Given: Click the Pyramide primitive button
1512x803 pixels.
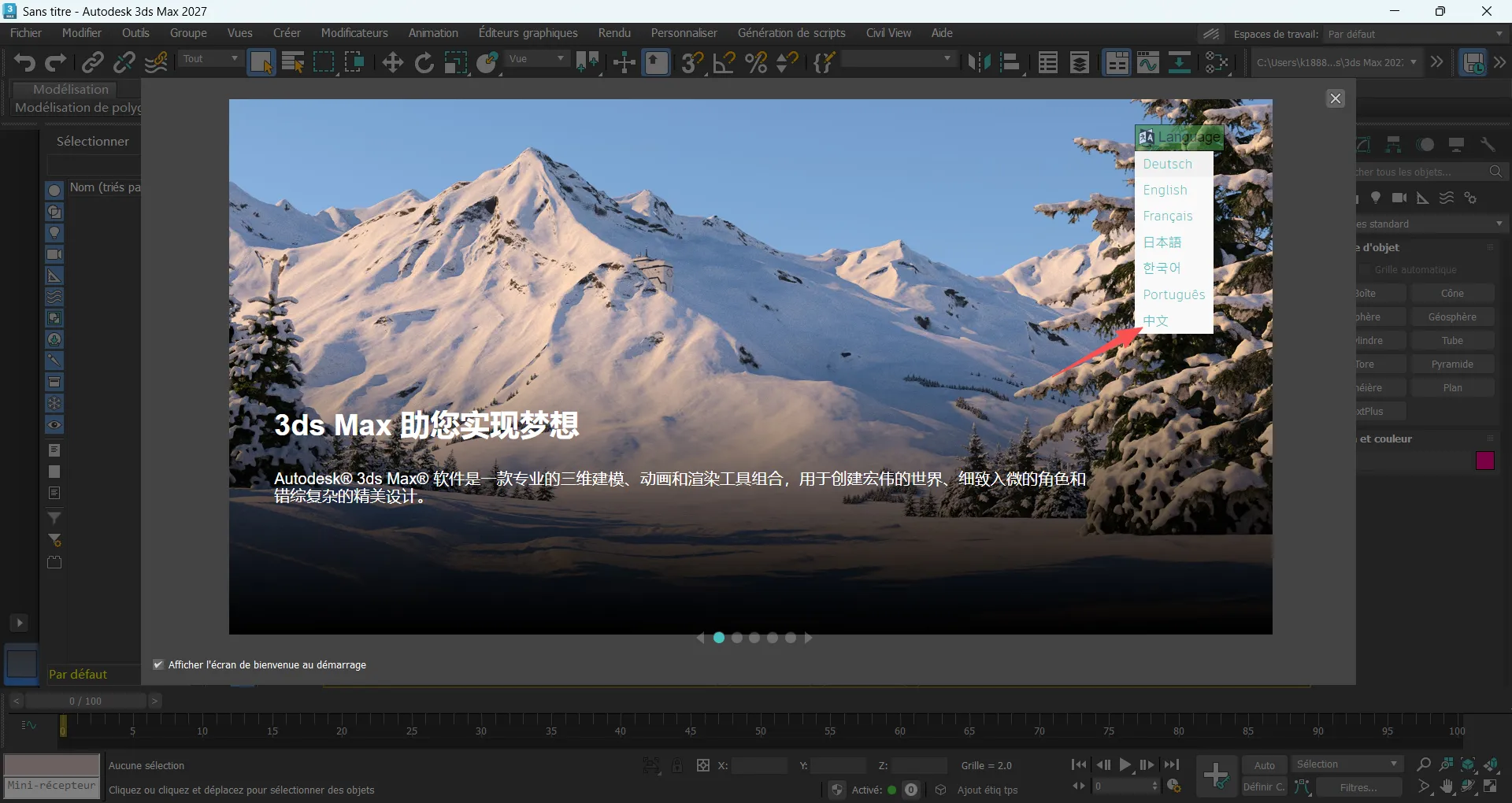Looking at the screenshot, I should pyautogui.click(x=1452, y=364).
